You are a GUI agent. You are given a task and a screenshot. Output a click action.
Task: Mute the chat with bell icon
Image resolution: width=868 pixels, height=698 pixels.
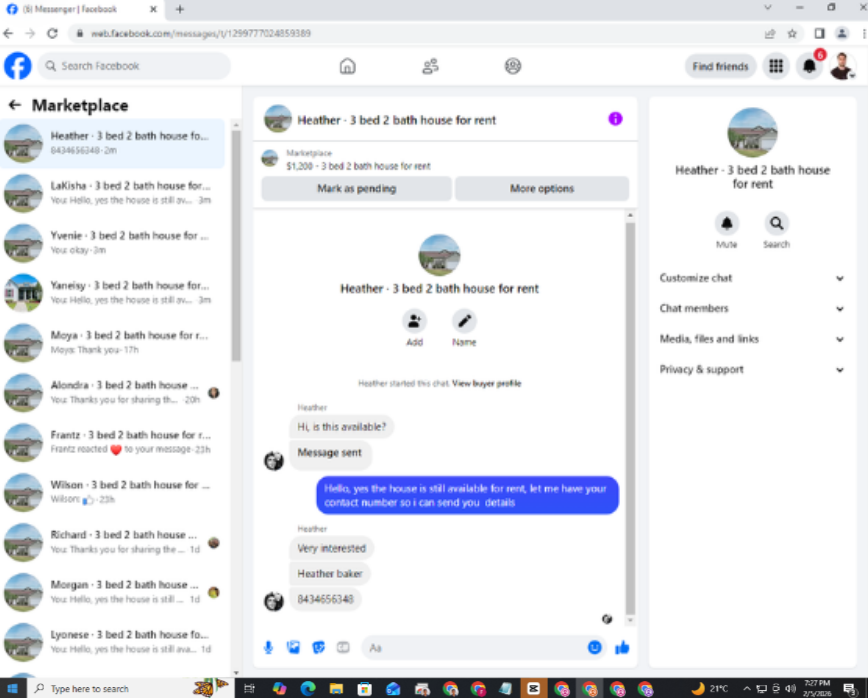(726, 223)
